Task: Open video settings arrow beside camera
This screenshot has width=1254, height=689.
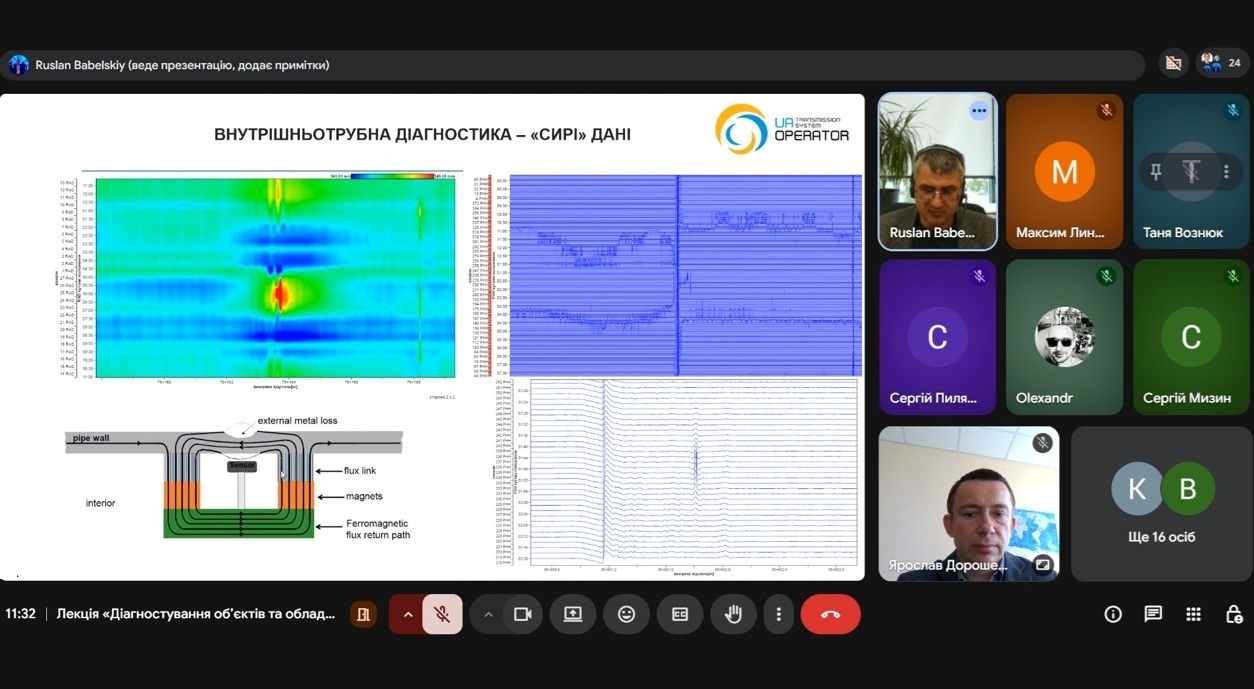Action: click(x=488, y=614)
